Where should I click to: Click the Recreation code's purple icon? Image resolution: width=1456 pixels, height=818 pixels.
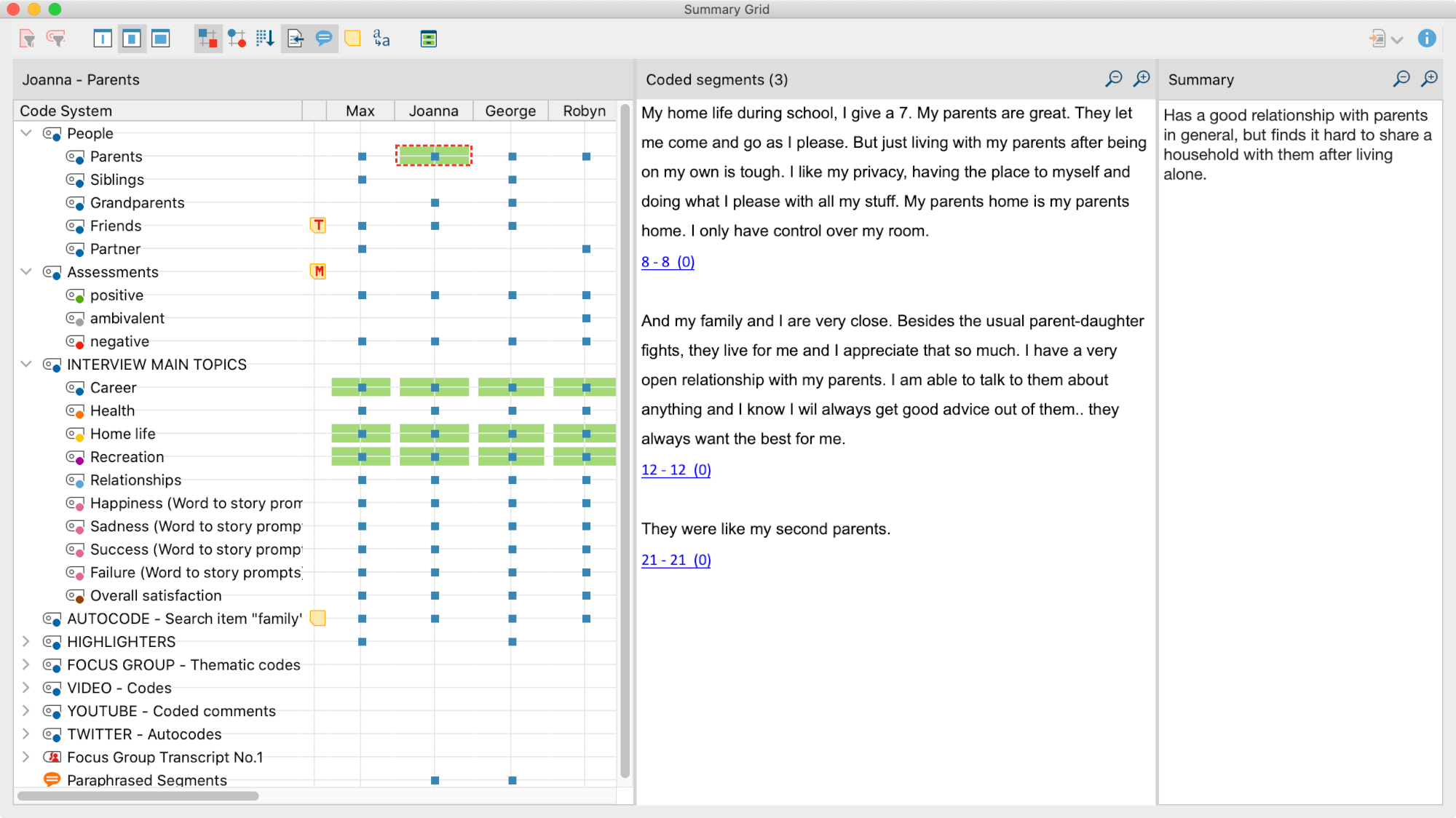75,457
